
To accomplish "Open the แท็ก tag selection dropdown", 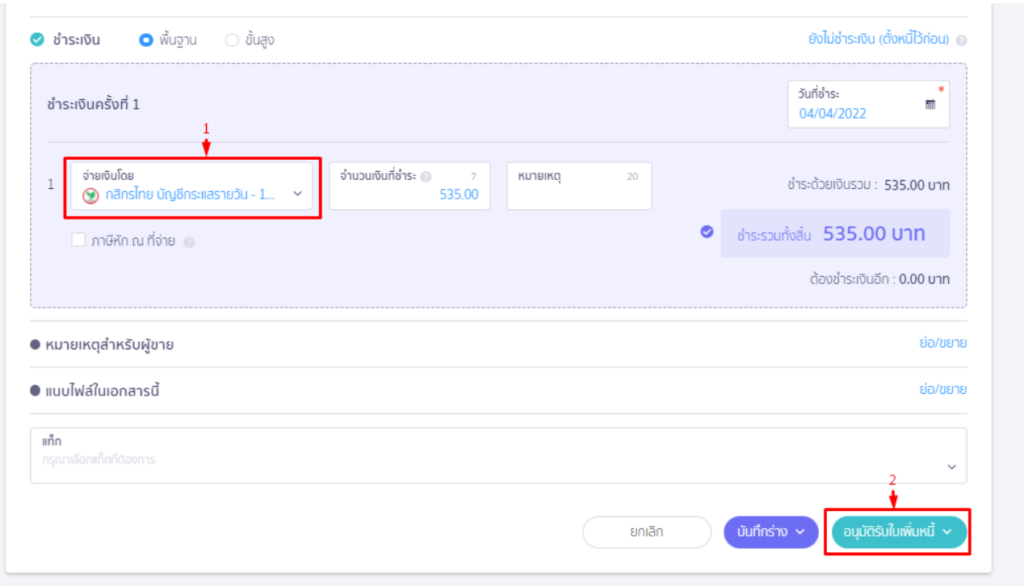I will coord(498,455).
